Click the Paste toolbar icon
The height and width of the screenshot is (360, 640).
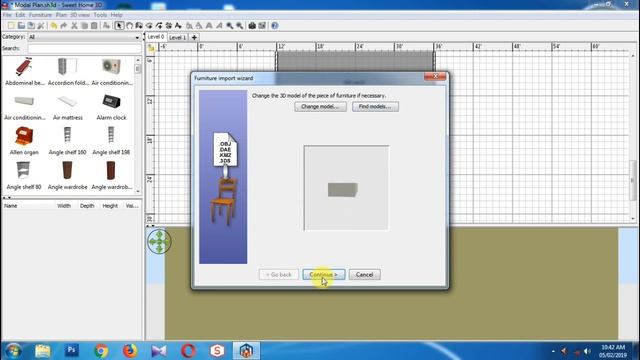pyautogui.click(x=94, y=26)
